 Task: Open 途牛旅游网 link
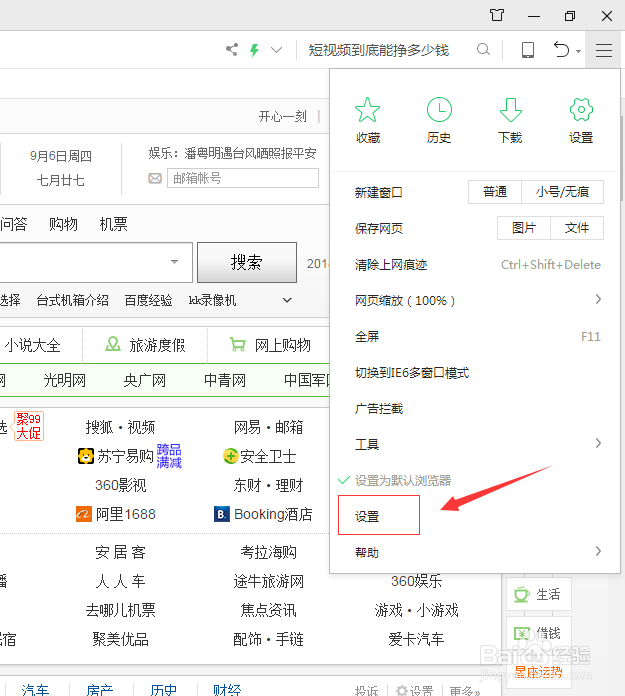pyautogui.click(x=269, y=581)
